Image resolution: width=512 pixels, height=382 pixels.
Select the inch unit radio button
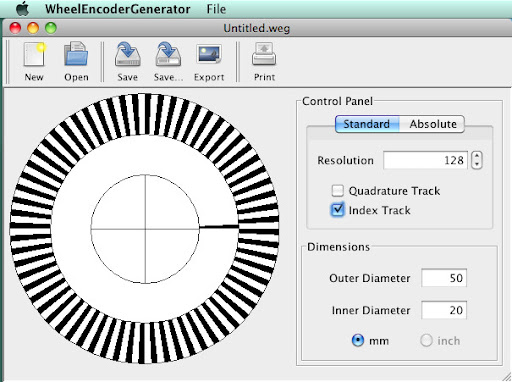(426, 341)
